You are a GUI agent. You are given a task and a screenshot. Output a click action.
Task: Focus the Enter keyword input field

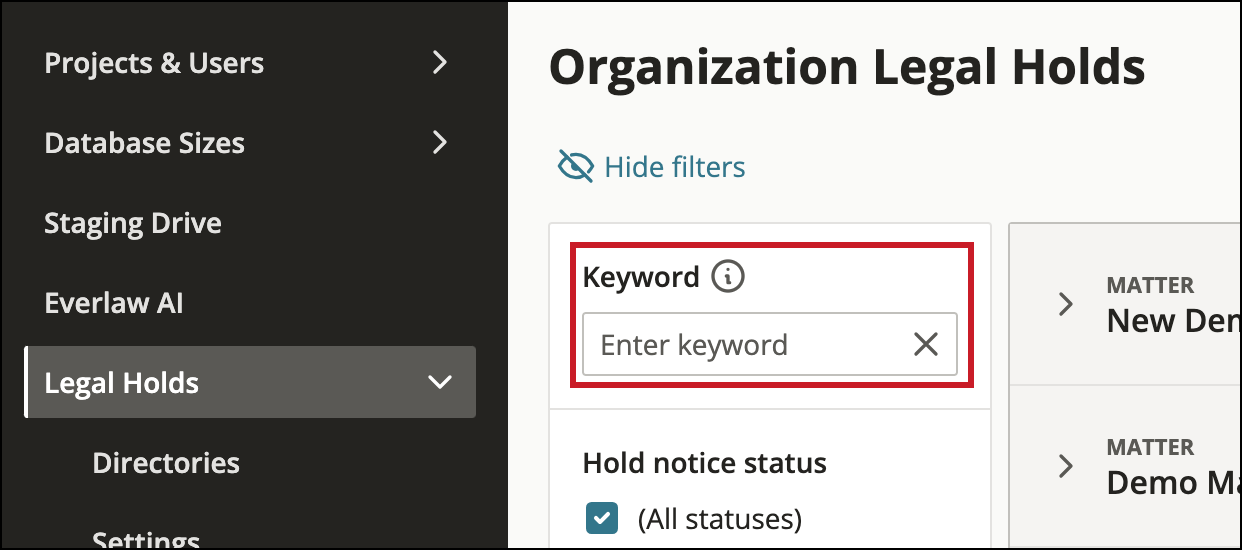tap(769, 345)
